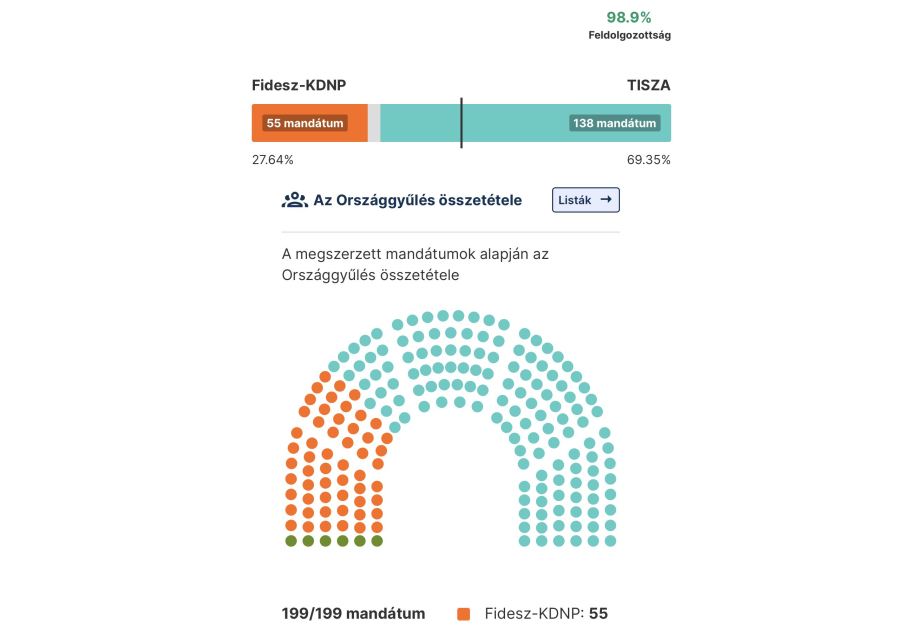Click the Az Országgyűlés összetétele heading
923x630 pixels.
point(417,200)
